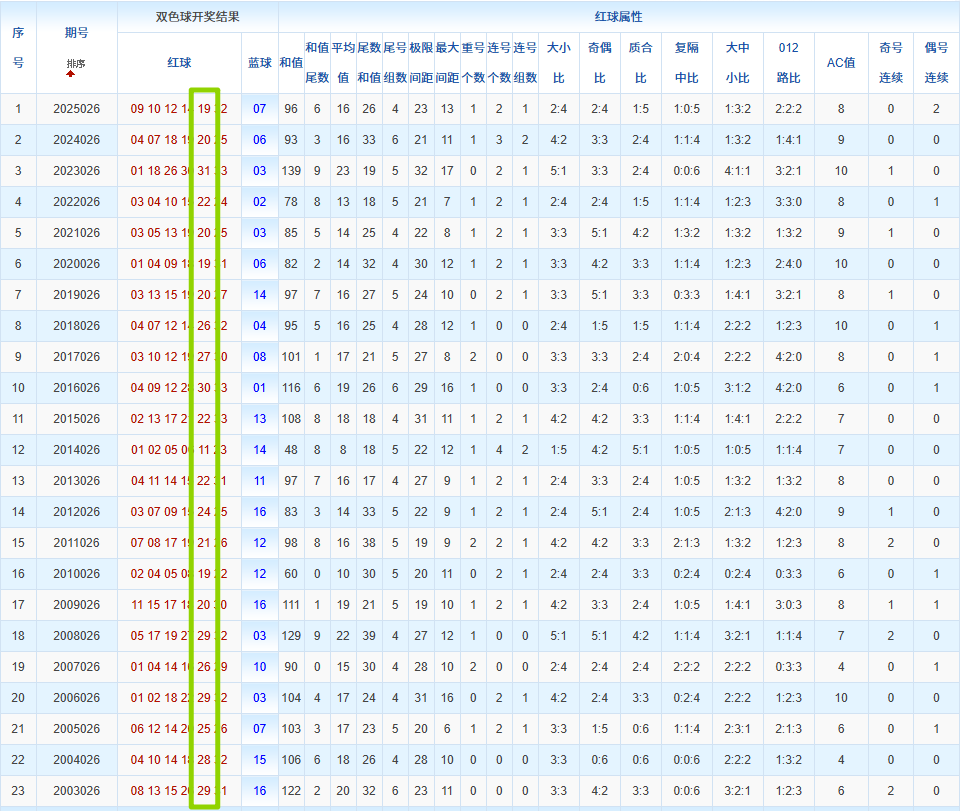Click the AC值 column header
Viewport: 960px width, 811px height.
[840, 62]
